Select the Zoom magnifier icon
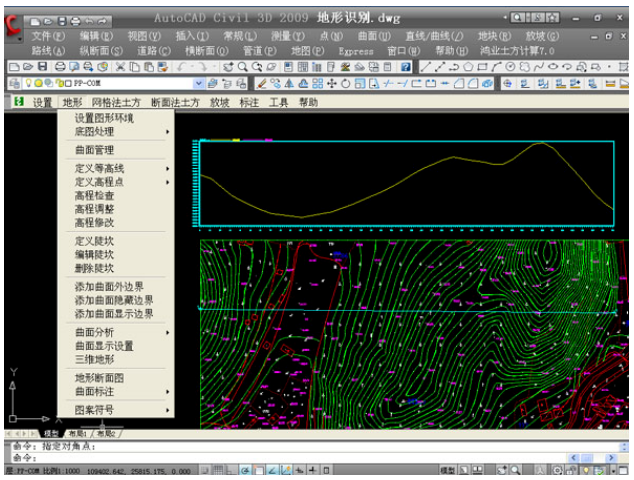 pos(243,67)
